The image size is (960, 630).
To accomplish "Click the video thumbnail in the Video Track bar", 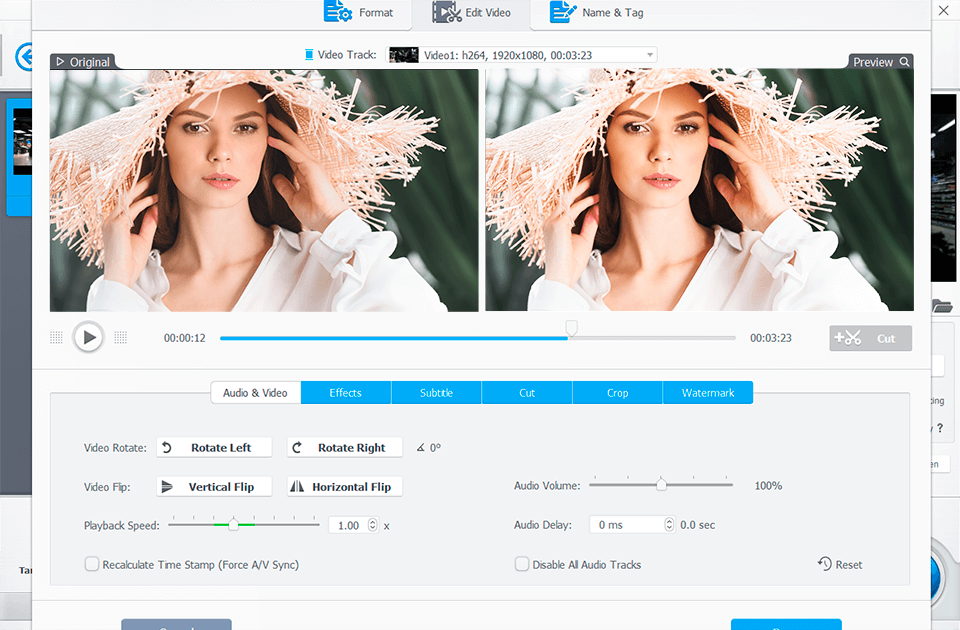I will 403,55.
